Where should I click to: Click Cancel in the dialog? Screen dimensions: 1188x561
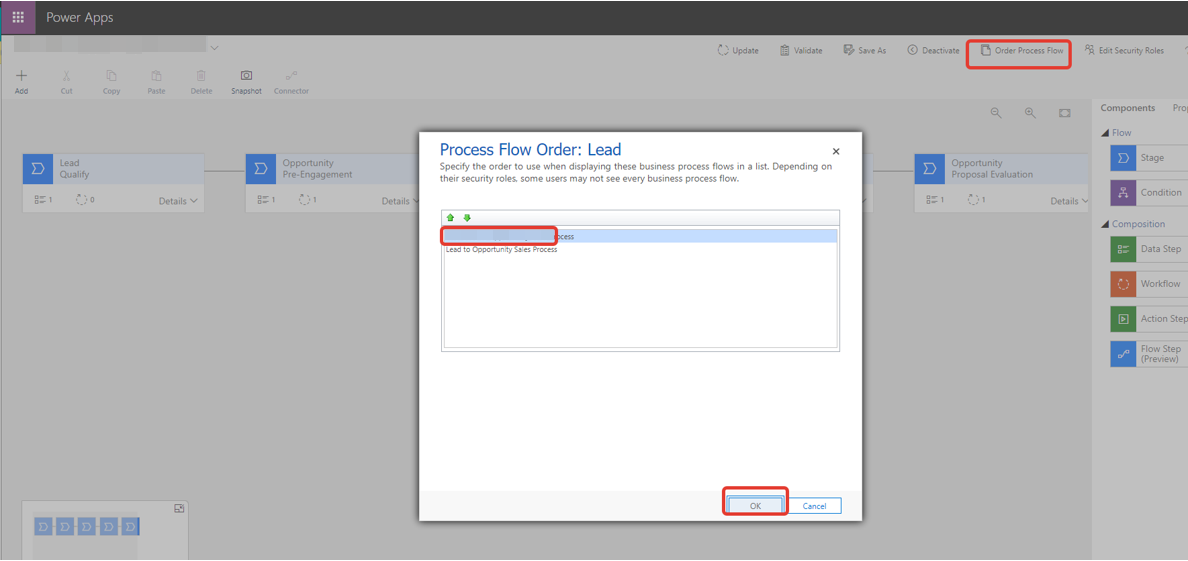pos(814,506)
